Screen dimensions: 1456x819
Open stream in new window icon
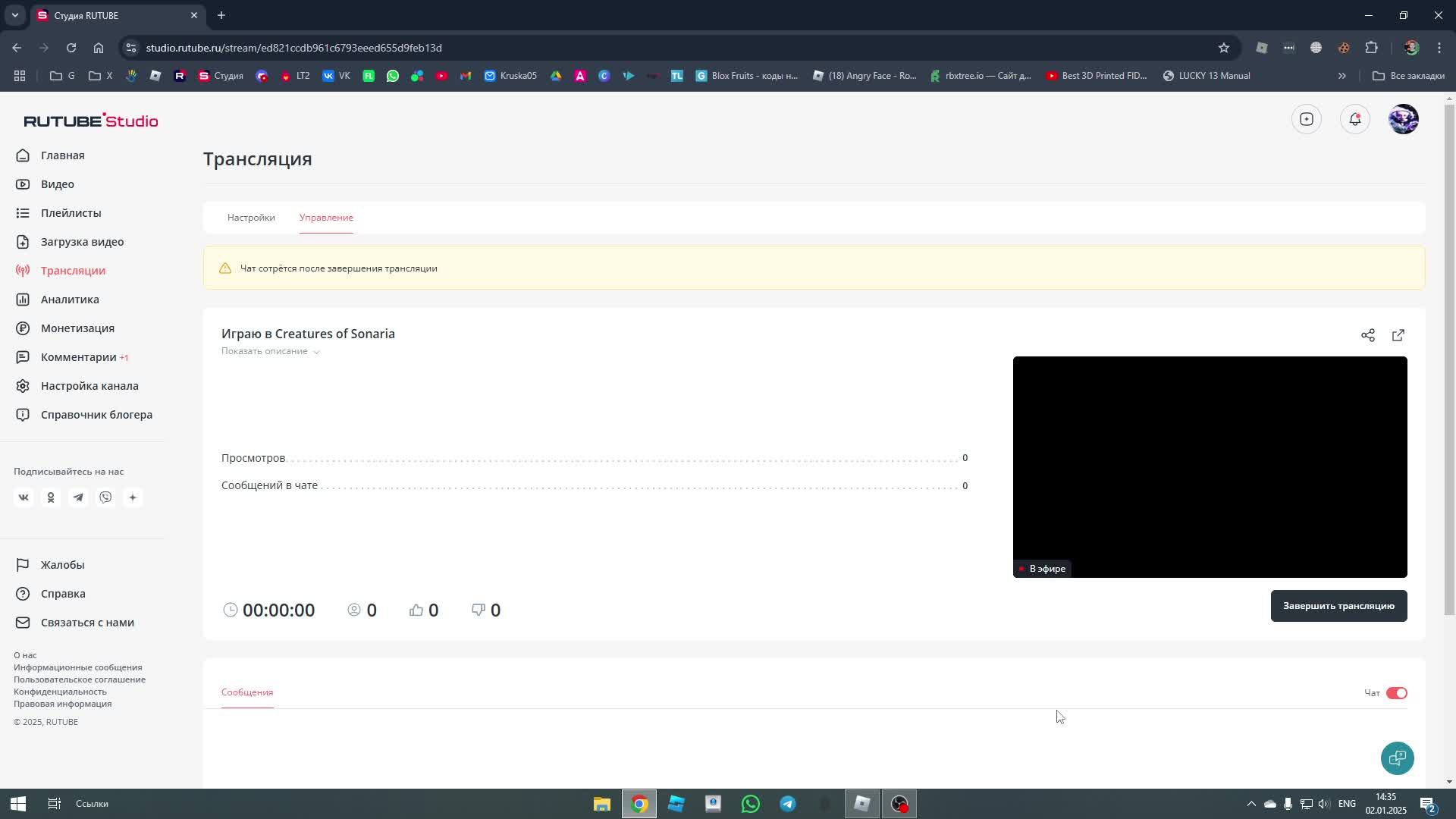click(x=1398, y=335)
